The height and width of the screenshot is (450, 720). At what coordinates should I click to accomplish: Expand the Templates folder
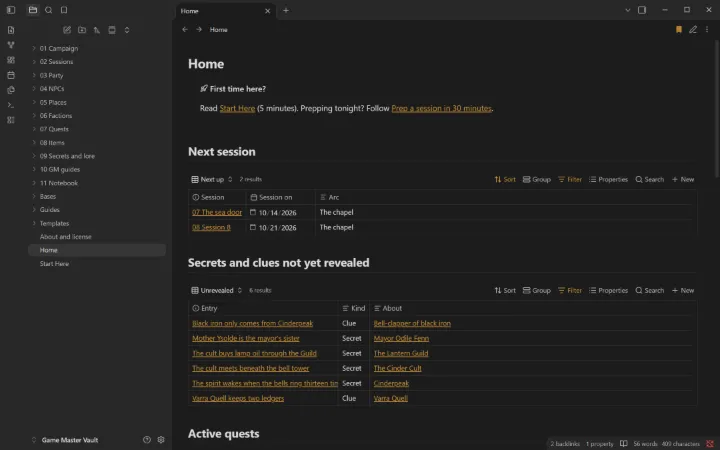[x=54, y=223]
